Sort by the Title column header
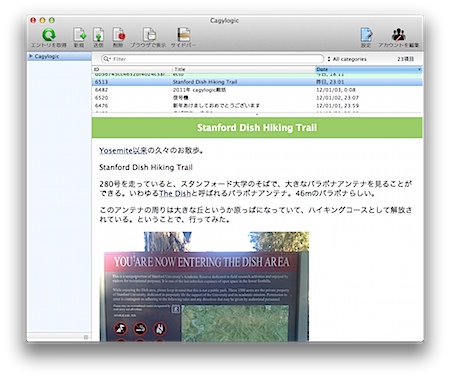The image size is (450, 378). pos(243,69)
